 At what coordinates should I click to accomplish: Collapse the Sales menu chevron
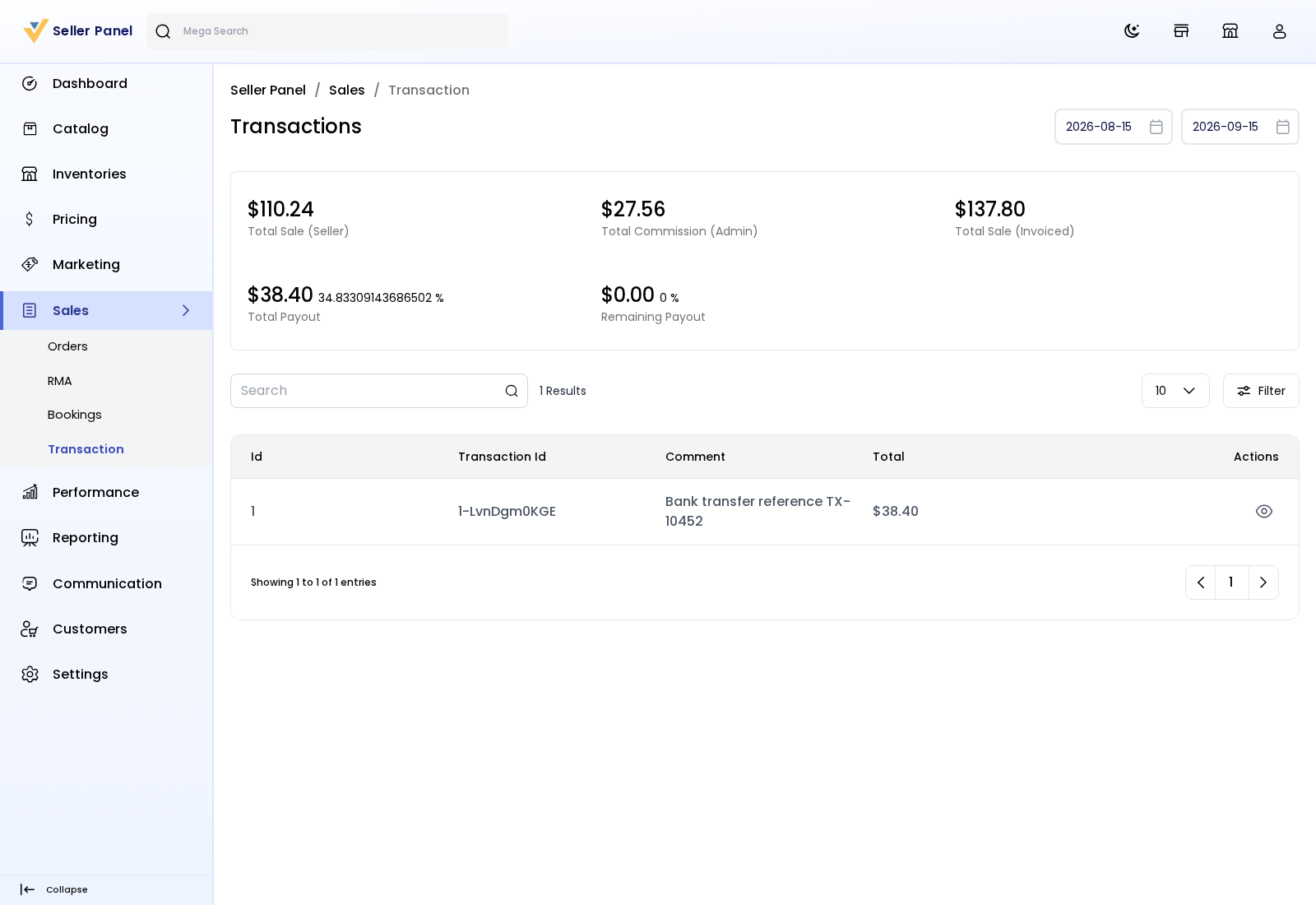[186, 311]
